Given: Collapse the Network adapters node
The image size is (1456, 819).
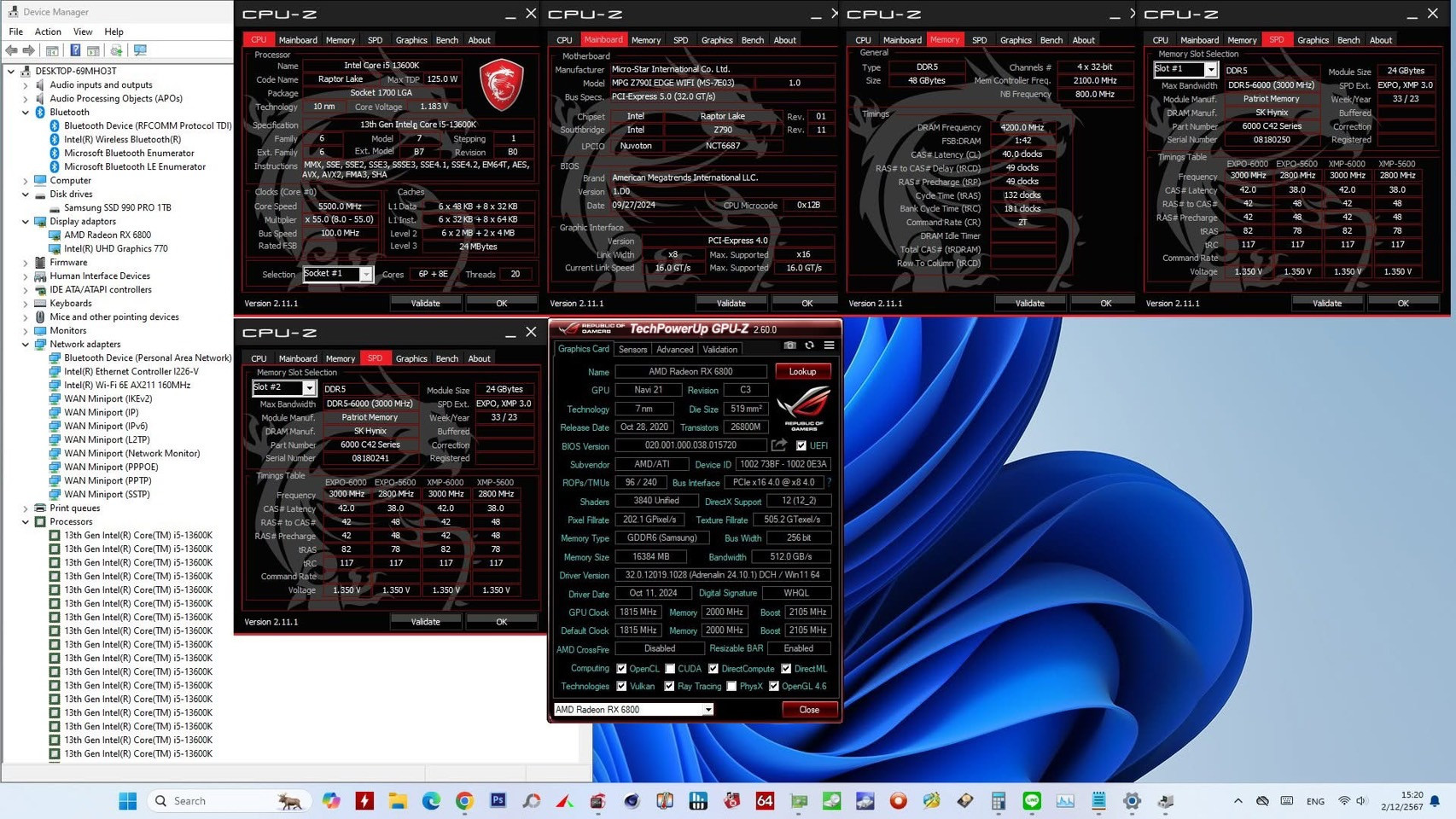Looking at the screenshot, I should (26, 344).
